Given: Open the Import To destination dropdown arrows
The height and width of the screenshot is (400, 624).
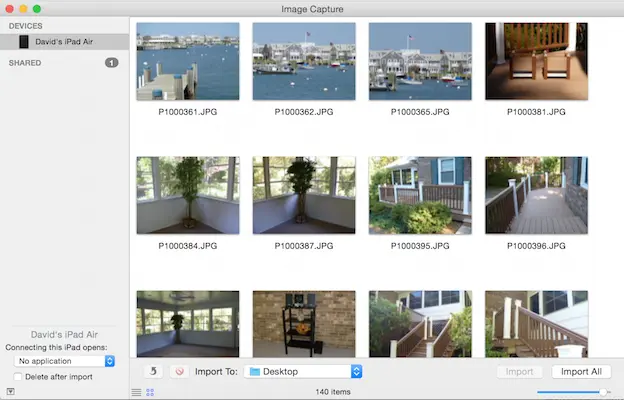Looking at the screenshot, I should (356, 371).
